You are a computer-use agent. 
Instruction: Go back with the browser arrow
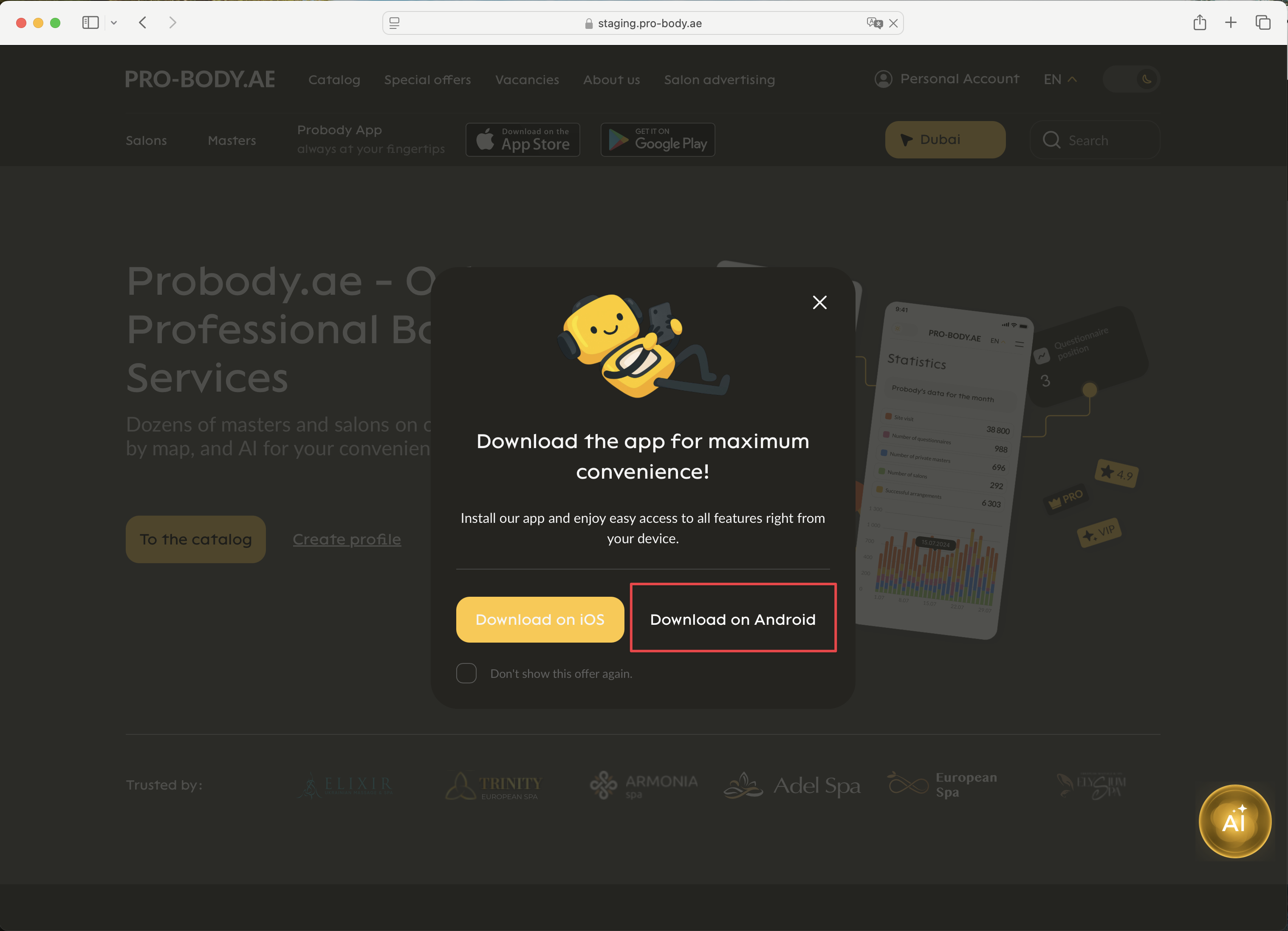(x=143, y=23)
